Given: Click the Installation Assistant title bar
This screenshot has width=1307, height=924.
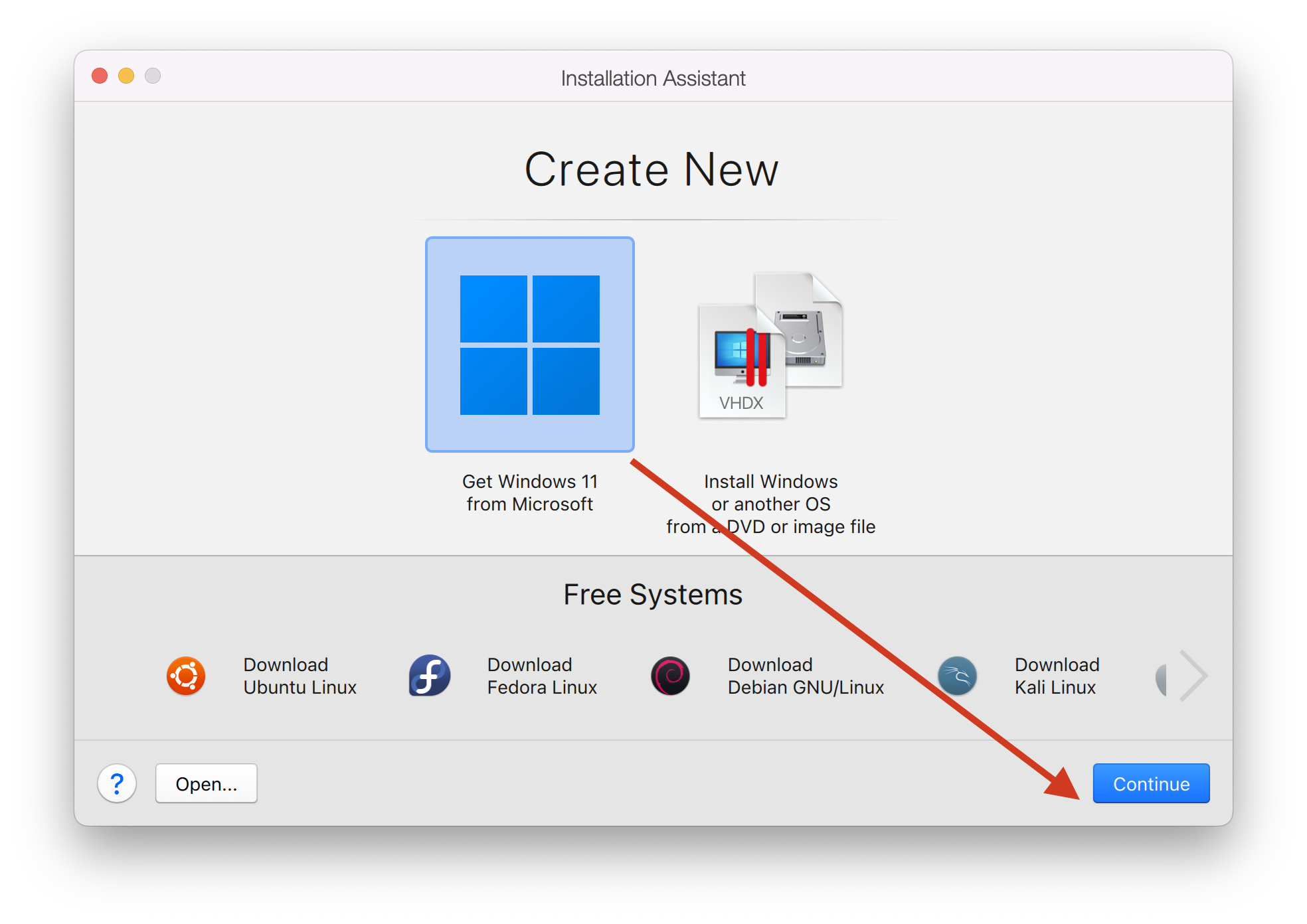Looking at the screenshot, I should pos(652,77).
